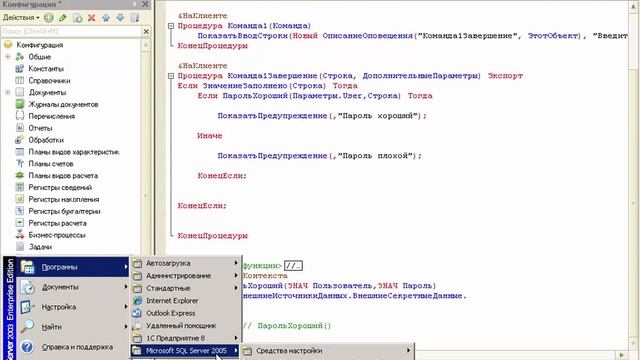640x360 pixels.
Task: Click the Обработки icon in tree
Action: pyautogui.click(x=20, y=140)
